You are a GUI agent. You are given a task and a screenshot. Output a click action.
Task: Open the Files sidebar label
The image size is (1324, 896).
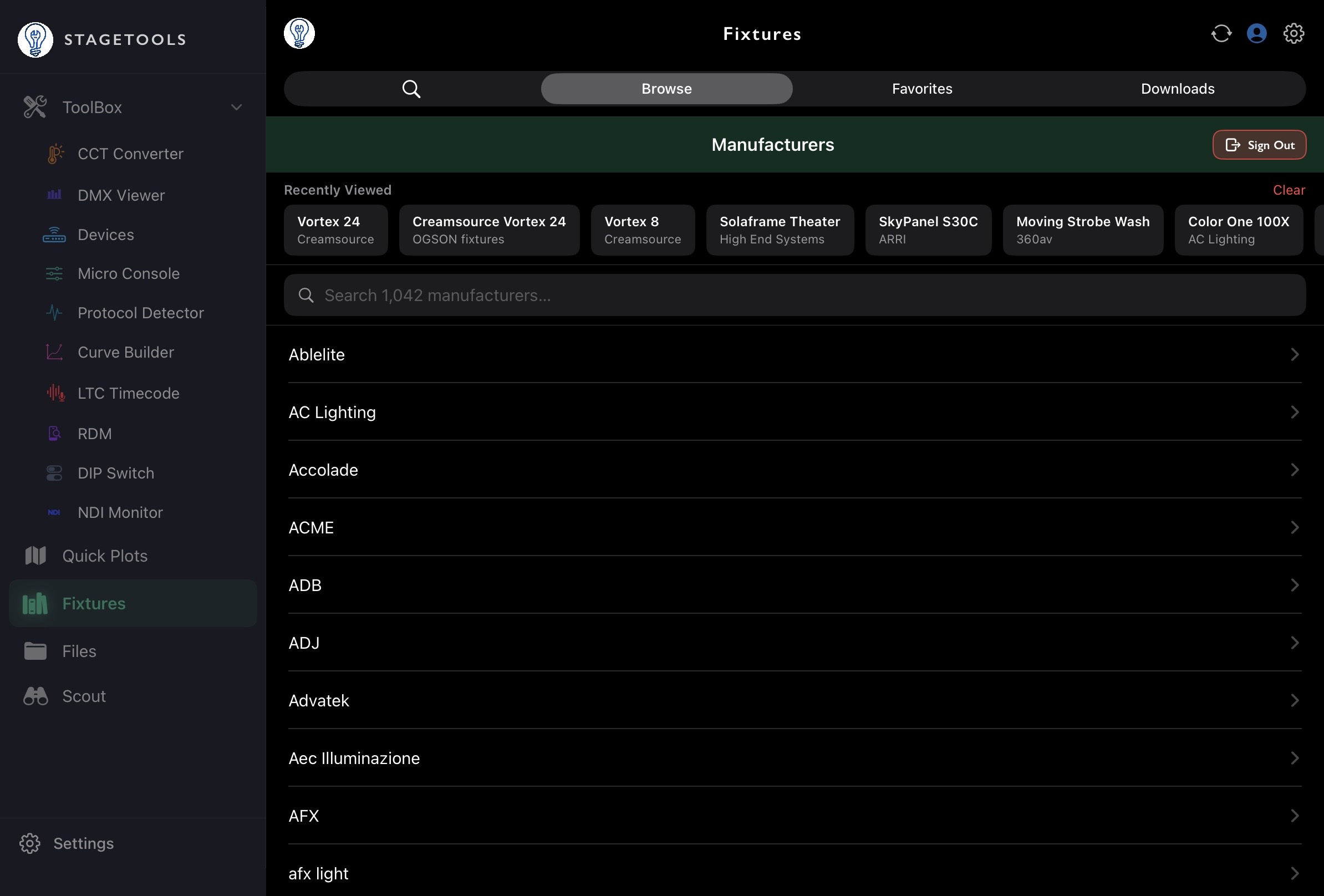tap(79, 651)
